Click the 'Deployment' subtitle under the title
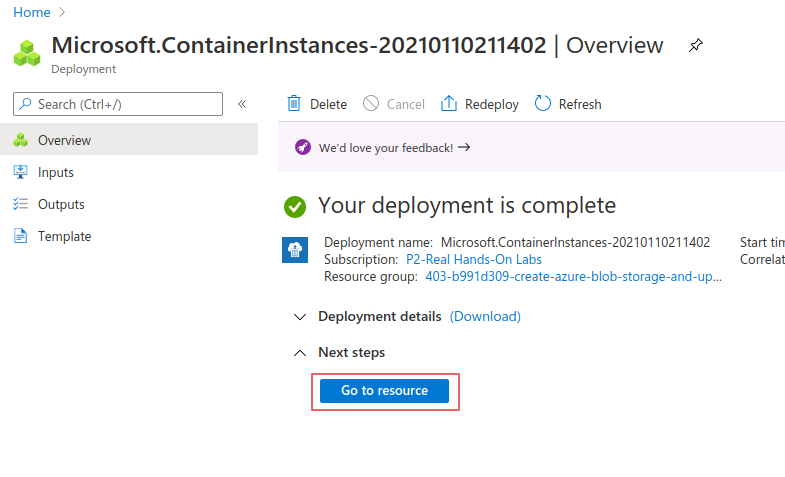The height and width of the screenshot is (477, 785). point(83,69)
